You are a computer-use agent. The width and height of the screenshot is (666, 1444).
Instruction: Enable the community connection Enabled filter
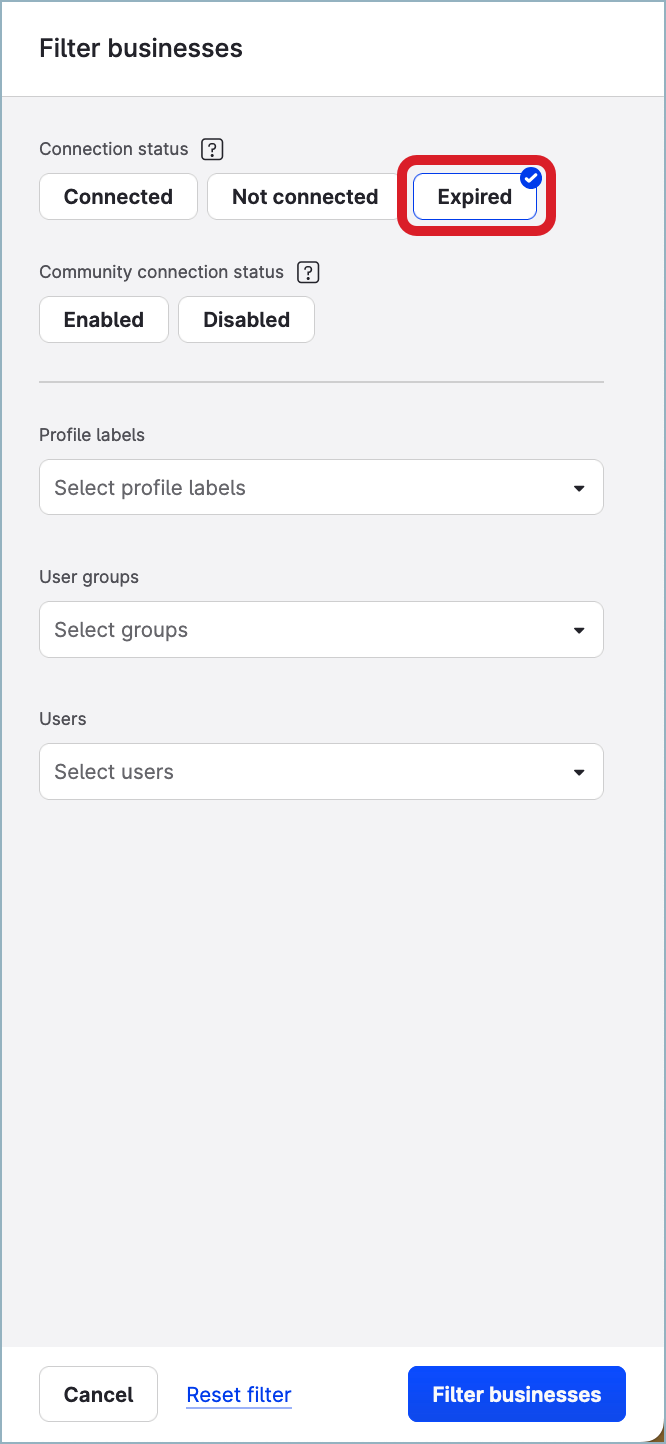pyautogui.click(x=104, y=320)
